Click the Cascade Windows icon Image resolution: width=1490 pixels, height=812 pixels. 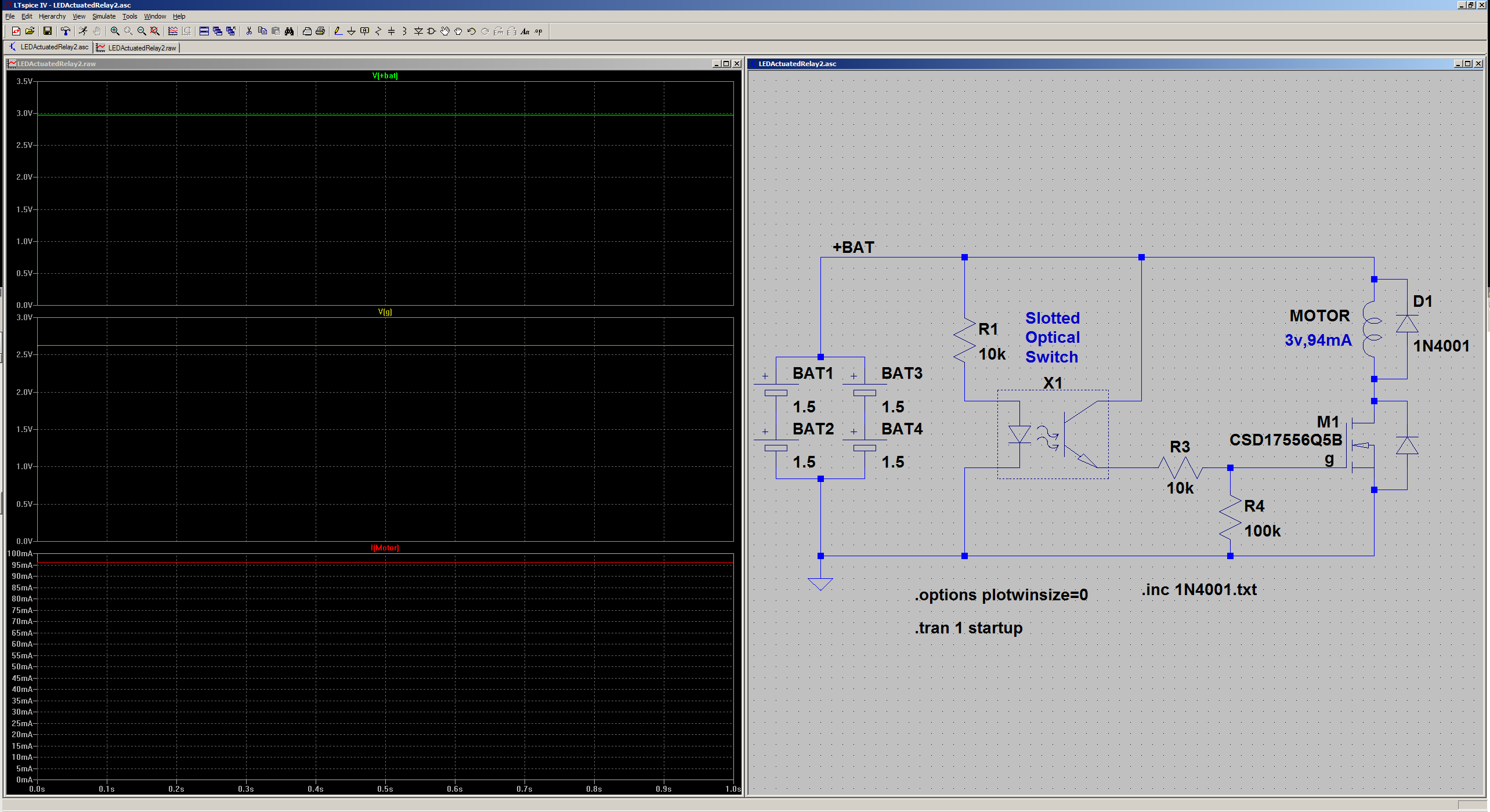(218, 31)
